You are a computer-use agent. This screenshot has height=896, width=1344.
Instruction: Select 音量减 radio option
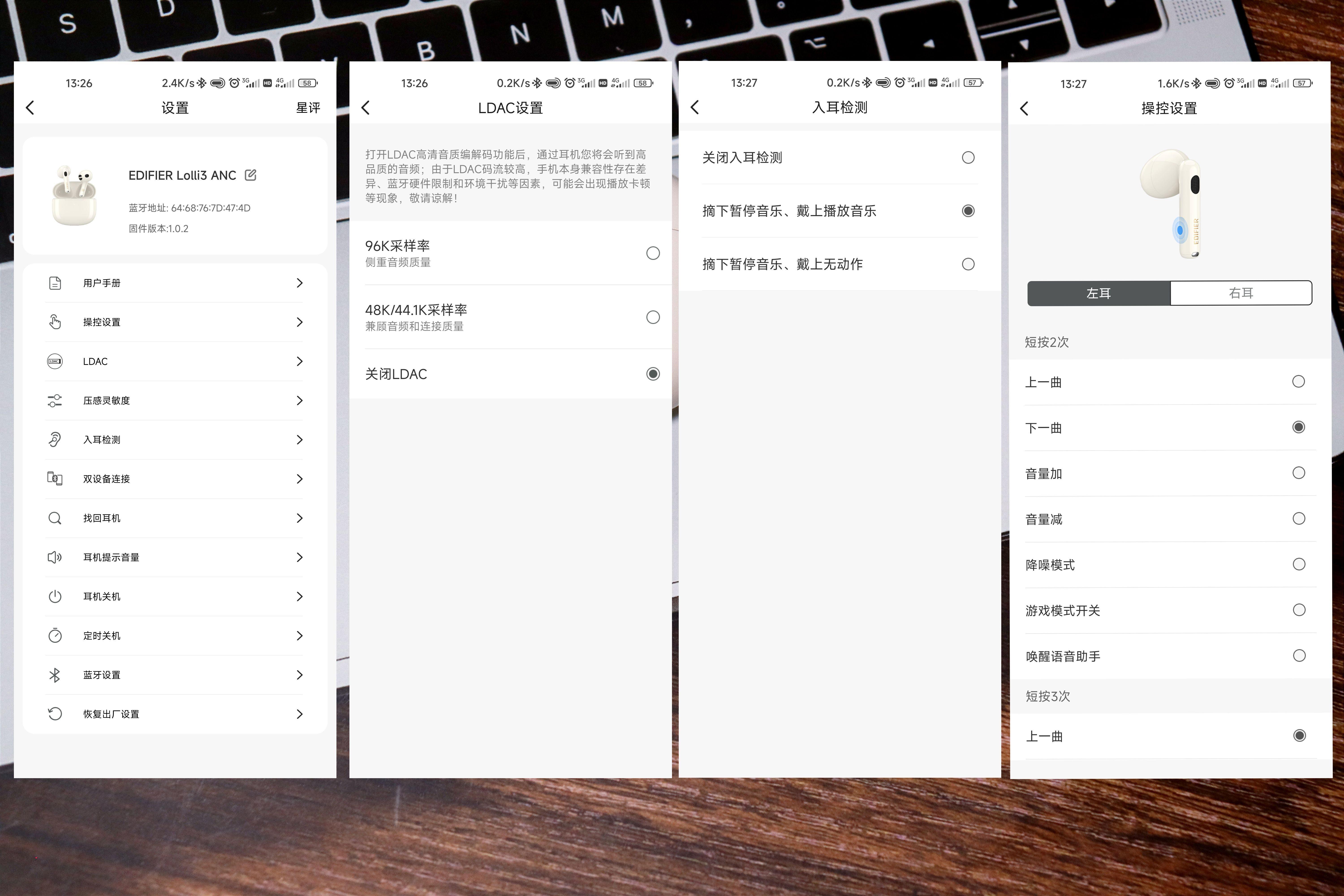1299,518
